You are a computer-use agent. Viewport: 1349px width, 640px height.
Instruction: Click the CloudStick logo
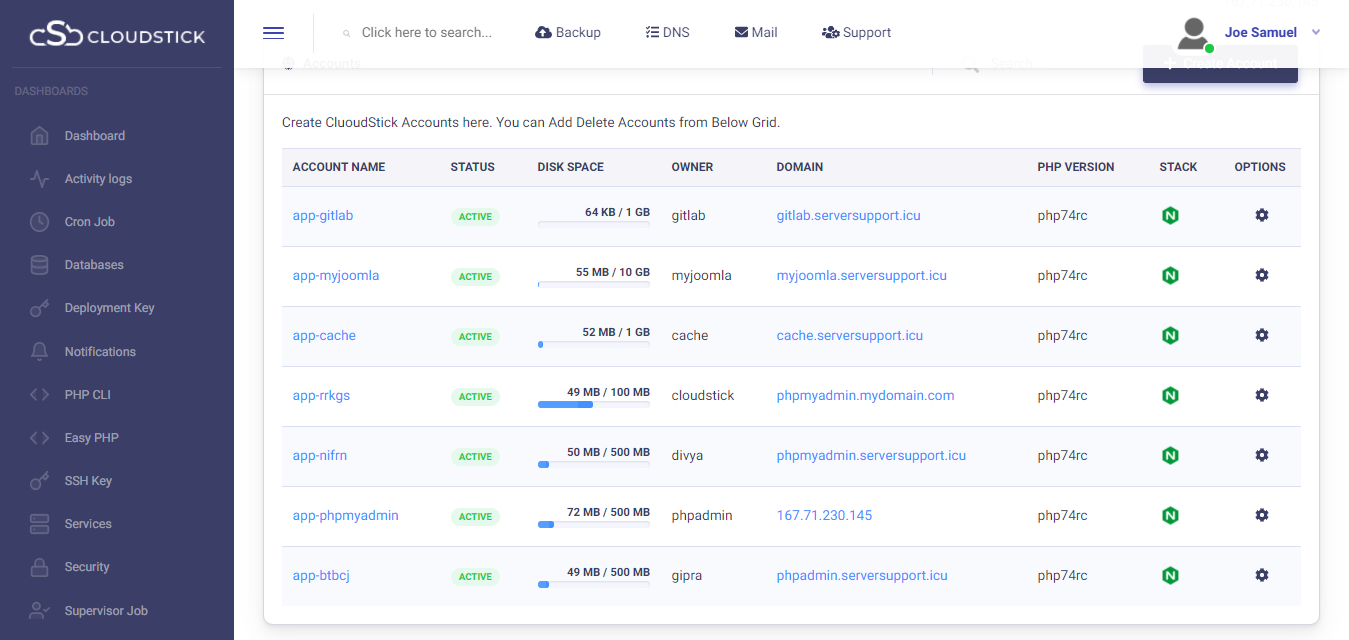pyautogui.click(x=117, y=36)
